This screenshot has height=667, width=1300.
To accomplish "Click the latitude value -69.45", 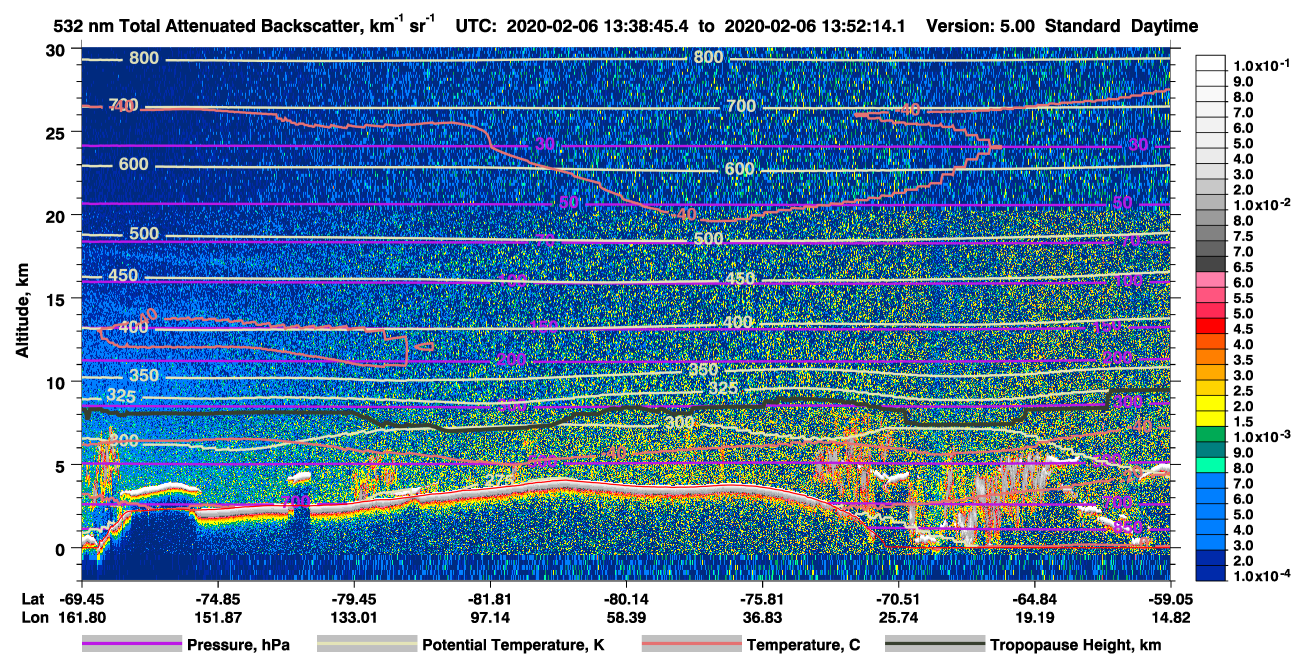I will [x=82, y=599].
